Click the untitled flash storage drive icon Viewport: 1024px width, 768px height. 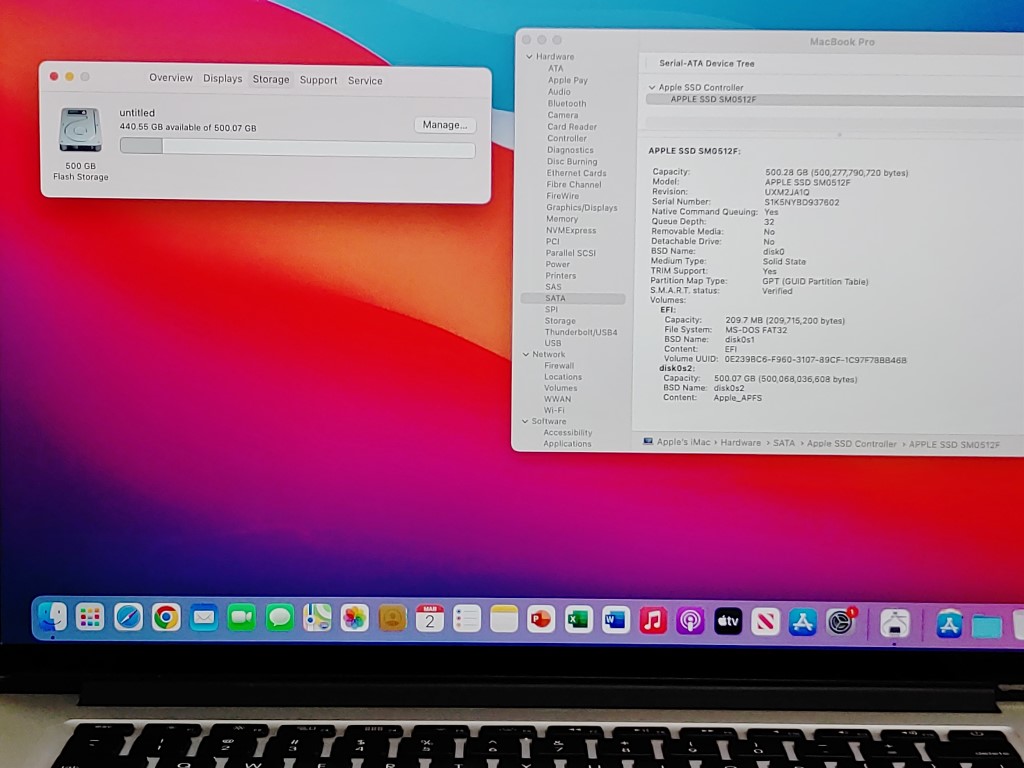point(80,129)
